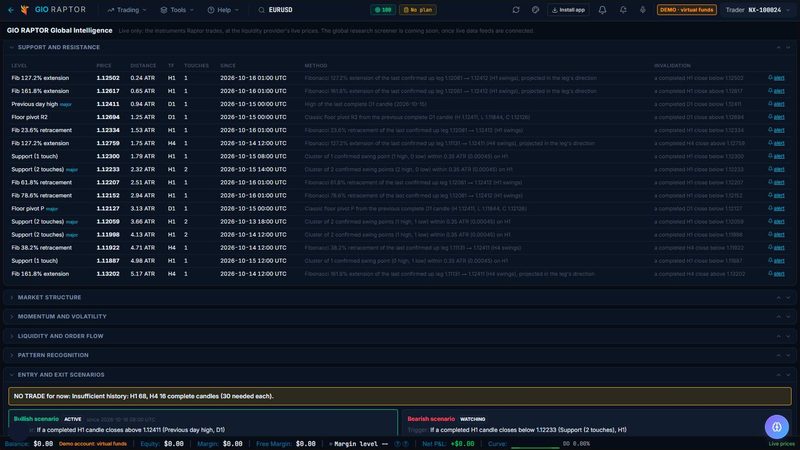Click the Bearish scenario card title

(x=431, y=419)
